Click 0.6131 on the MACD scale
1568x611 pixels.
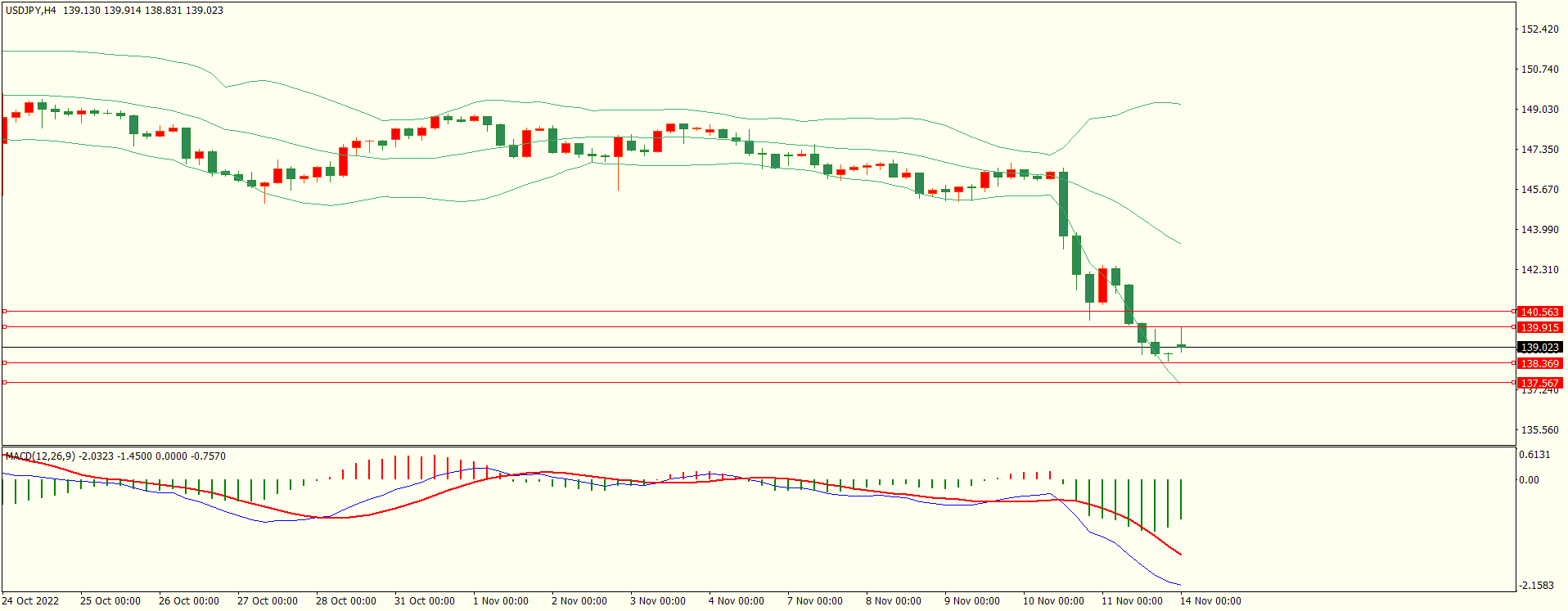click(1534, 455)
